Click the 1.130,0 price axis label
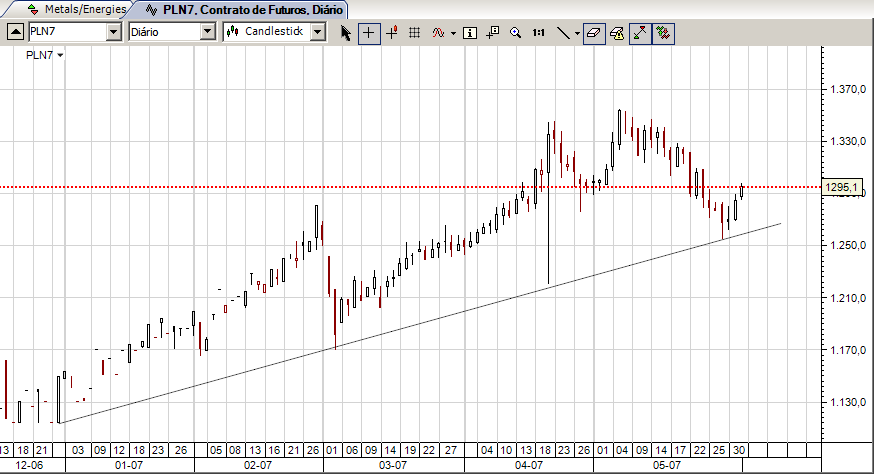Image resolution: width=874 pixels, height=474 pixels. coord(848,402)
